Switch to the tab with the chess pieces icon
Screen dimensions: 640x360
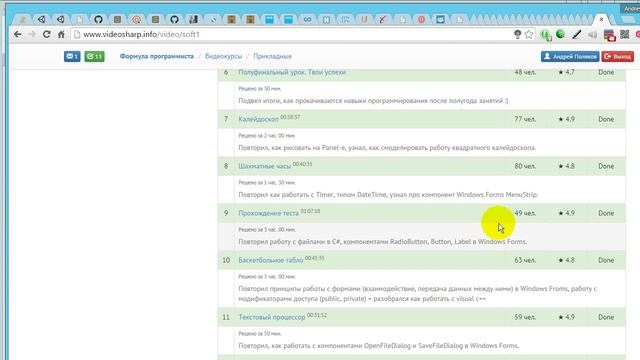tap(193, 19)
